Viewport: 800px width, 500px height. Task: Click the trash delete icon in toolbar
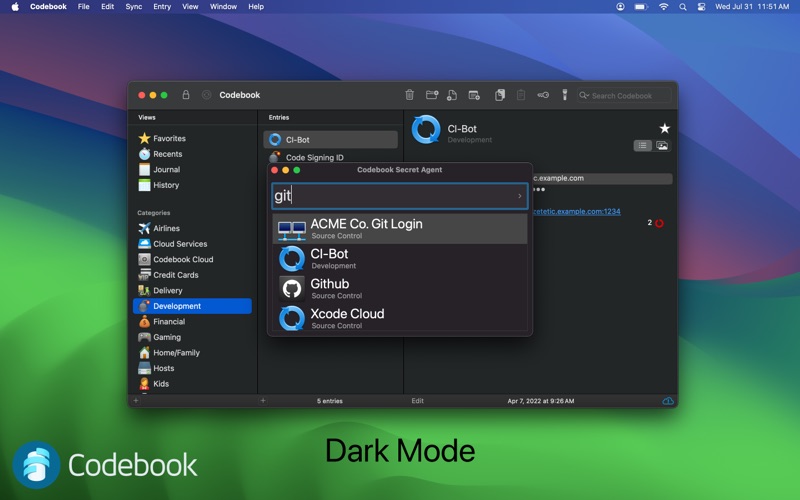(x=409, y=95)
